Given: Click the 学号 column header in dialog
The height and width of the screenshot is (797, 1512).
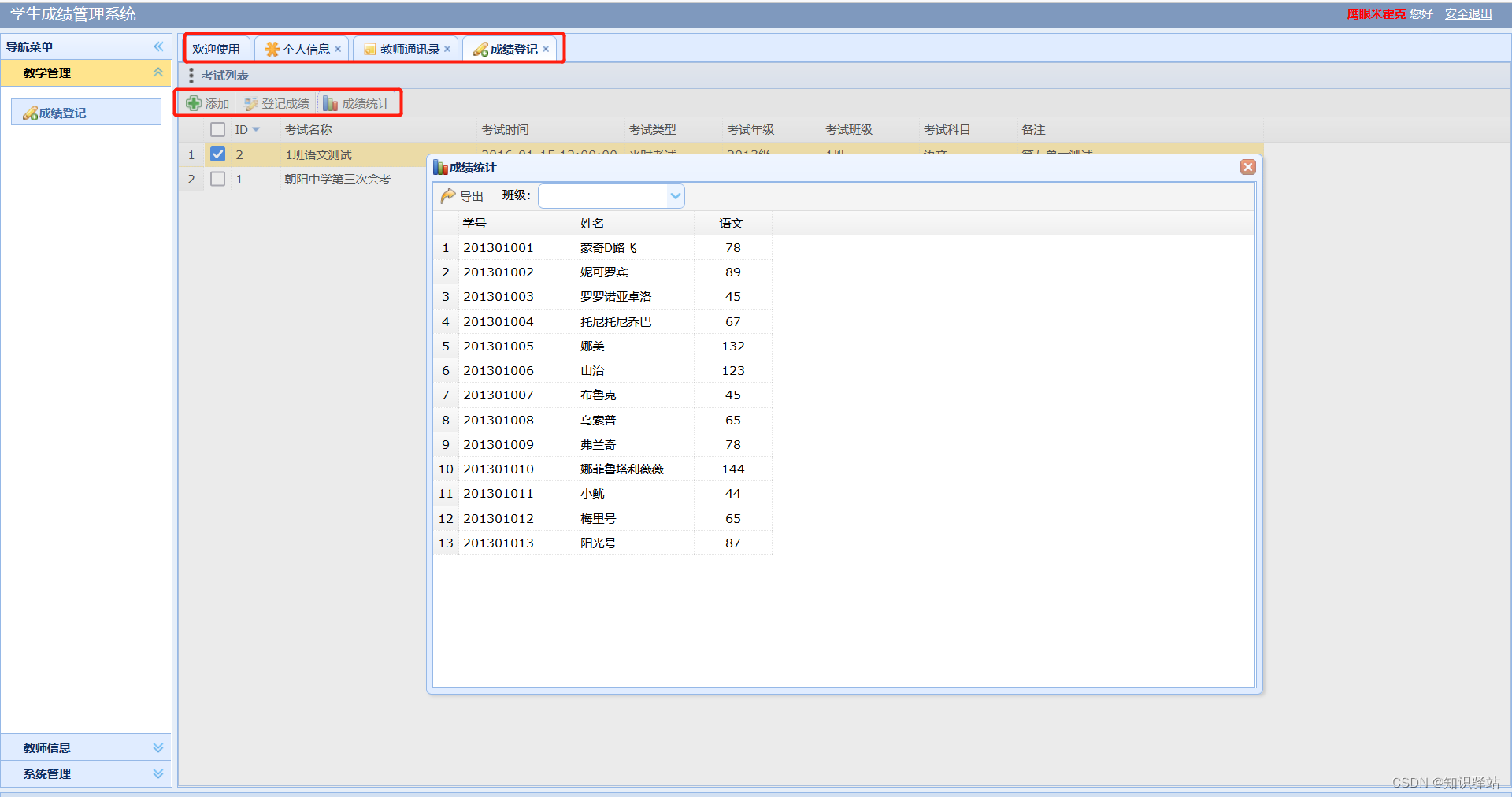Looking at the screenshot, I should pyautogui.click(x=517, y=223).
